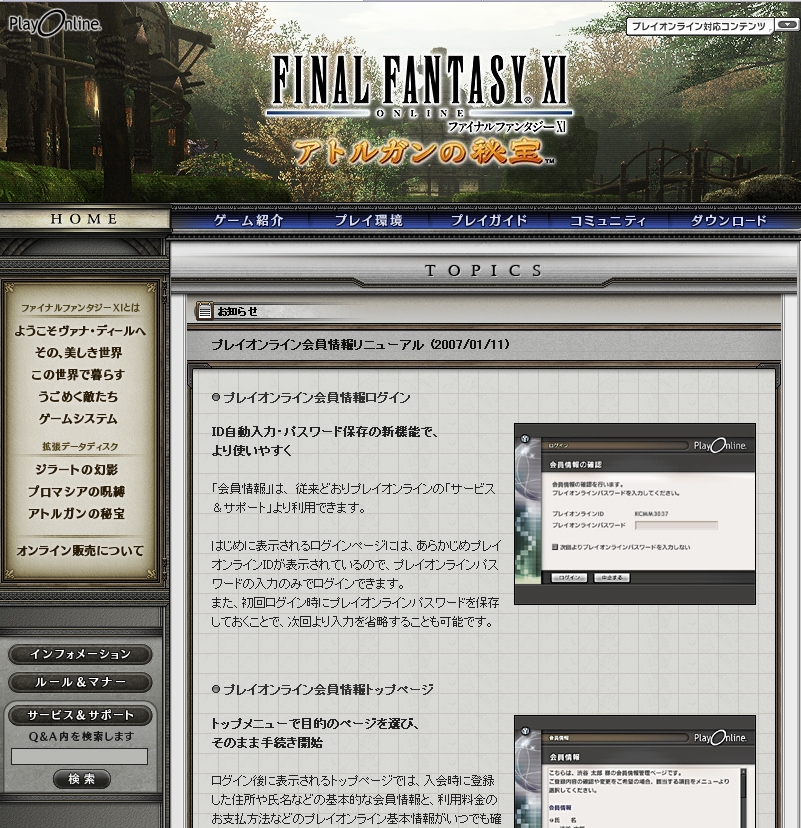Click the インフォメーション button
Image resolution: width=801 pixels, height=828 pixels.
80,654
